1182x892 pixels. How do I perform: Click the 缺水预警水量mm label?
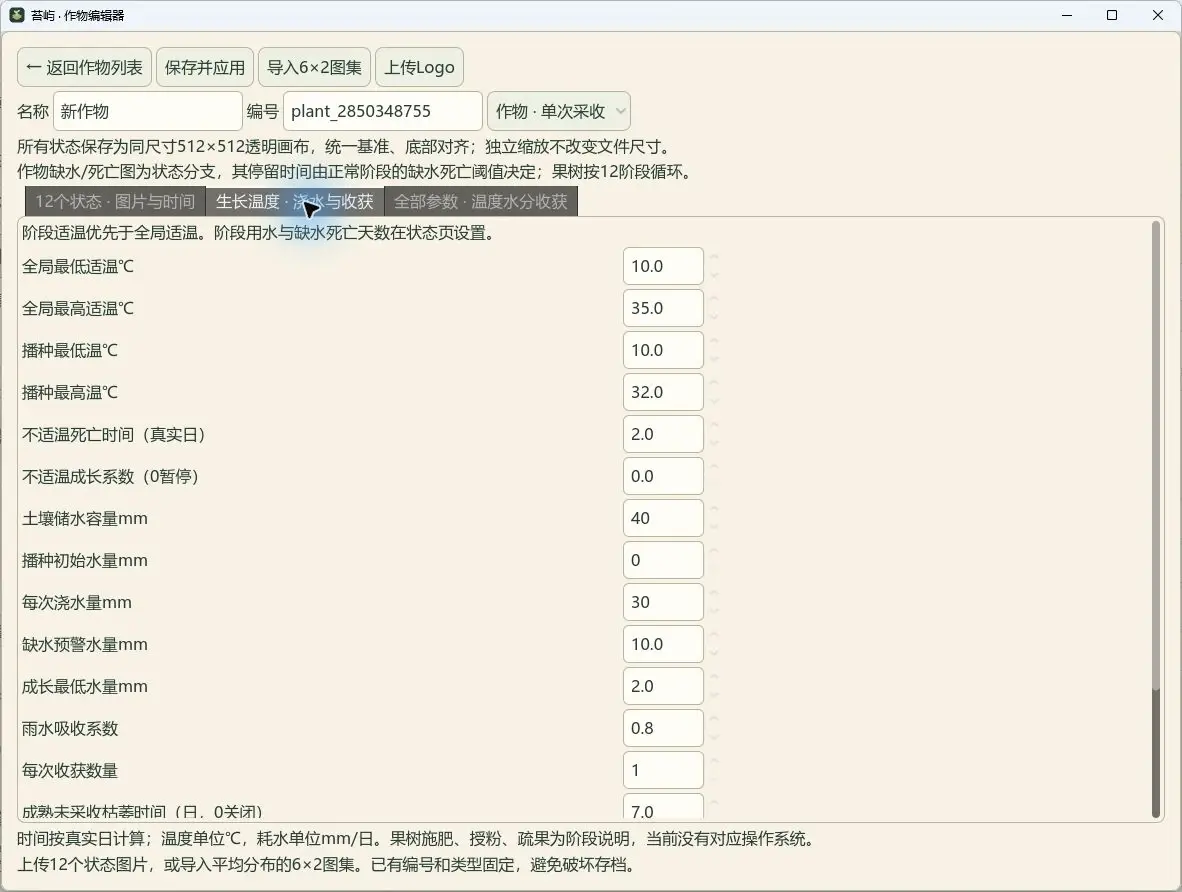(x=84, y=645)
